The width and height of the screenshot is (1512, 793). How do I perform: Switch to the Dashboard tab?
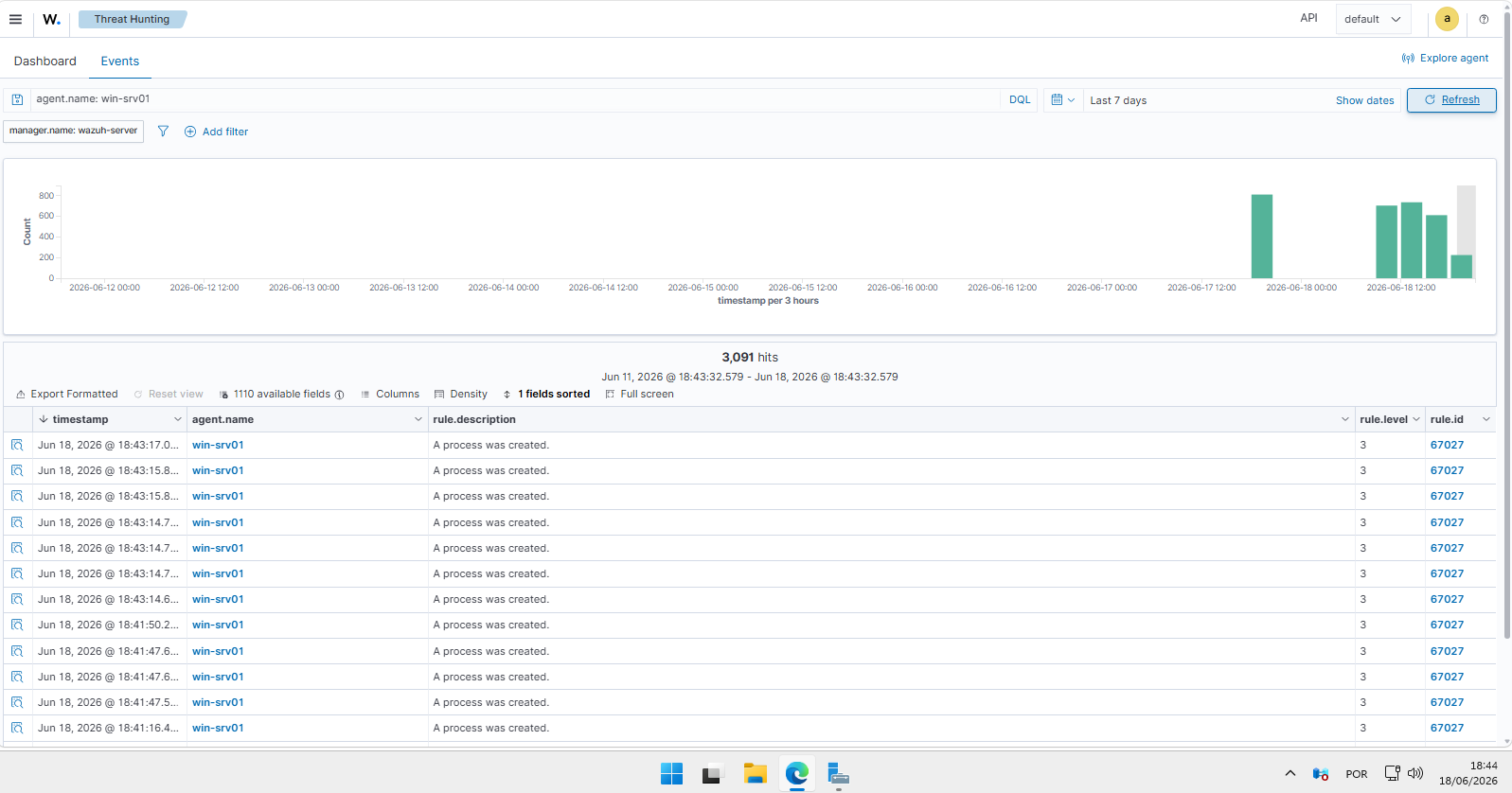(x=45, y=61)
